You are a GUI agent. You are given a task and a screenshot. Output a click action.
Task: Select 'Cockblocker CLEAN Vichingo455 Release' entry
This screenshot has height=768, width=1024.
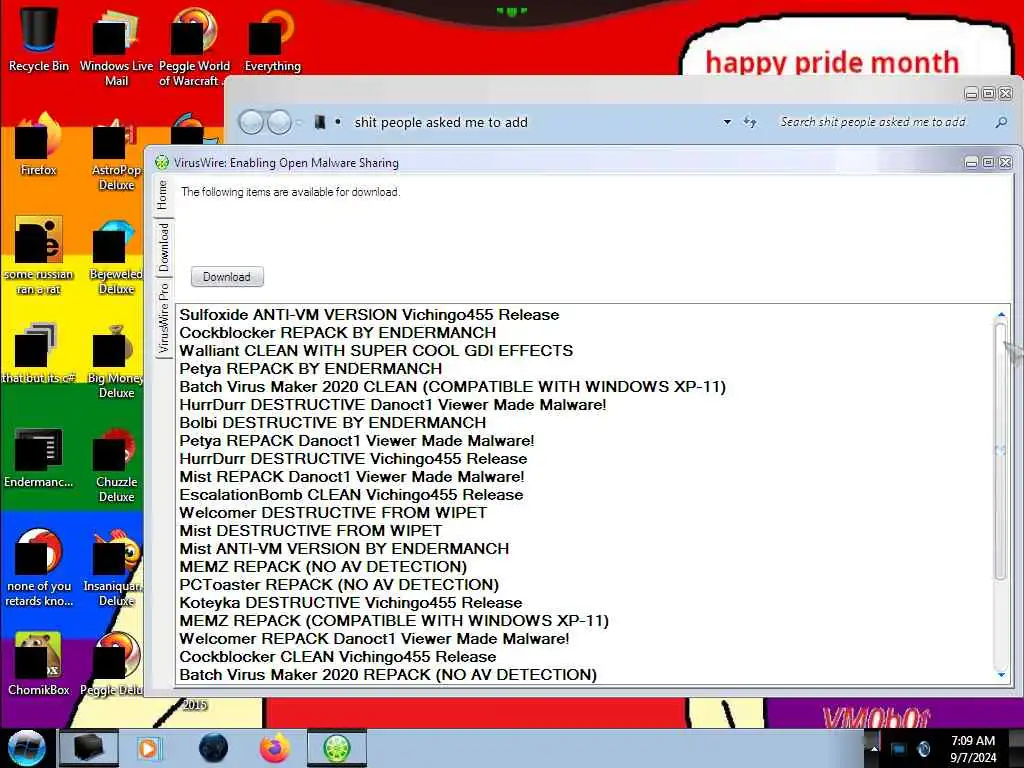[338, 656]
